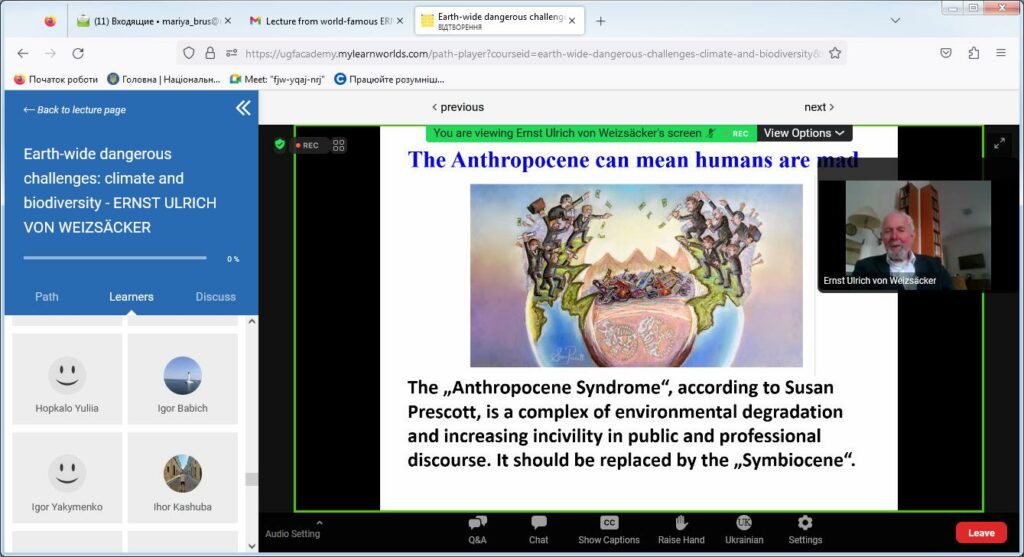The image size is (1024, 557).
Task: Select Ukrainian interpretation language icon
Action: pos(744,523)
